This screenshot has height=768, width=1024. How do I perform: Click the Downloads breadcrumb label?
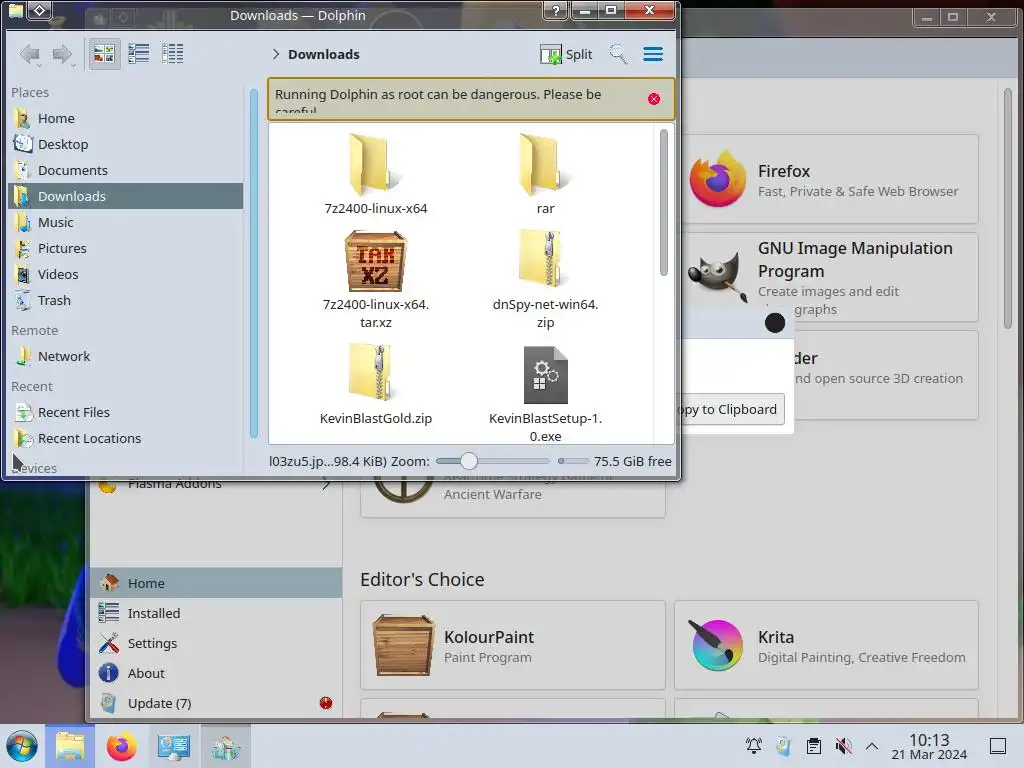pyautogui.click(x=324, y=54)
